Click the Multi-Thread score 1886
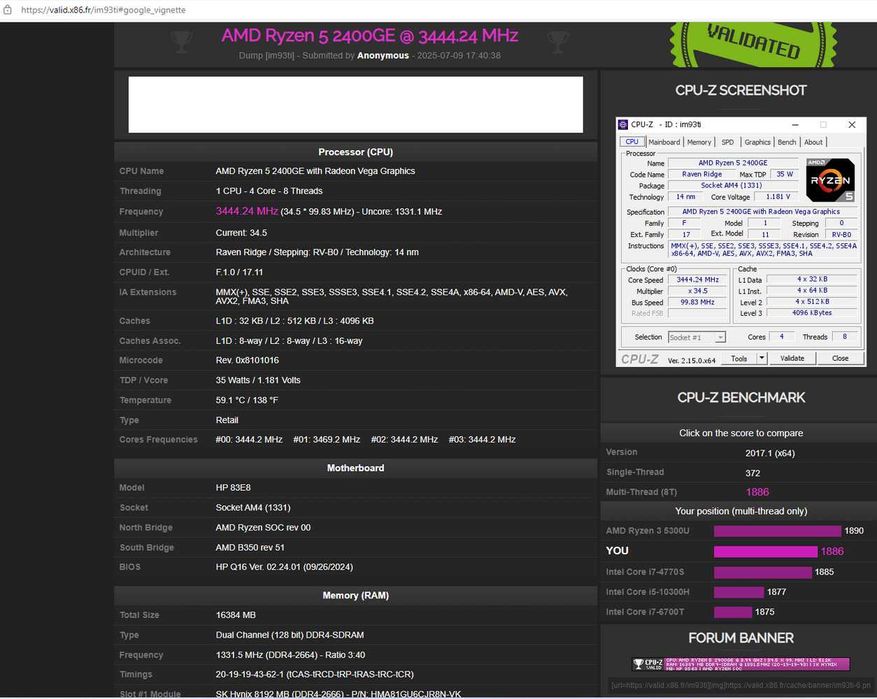877x699 pixels. [757, 492]
